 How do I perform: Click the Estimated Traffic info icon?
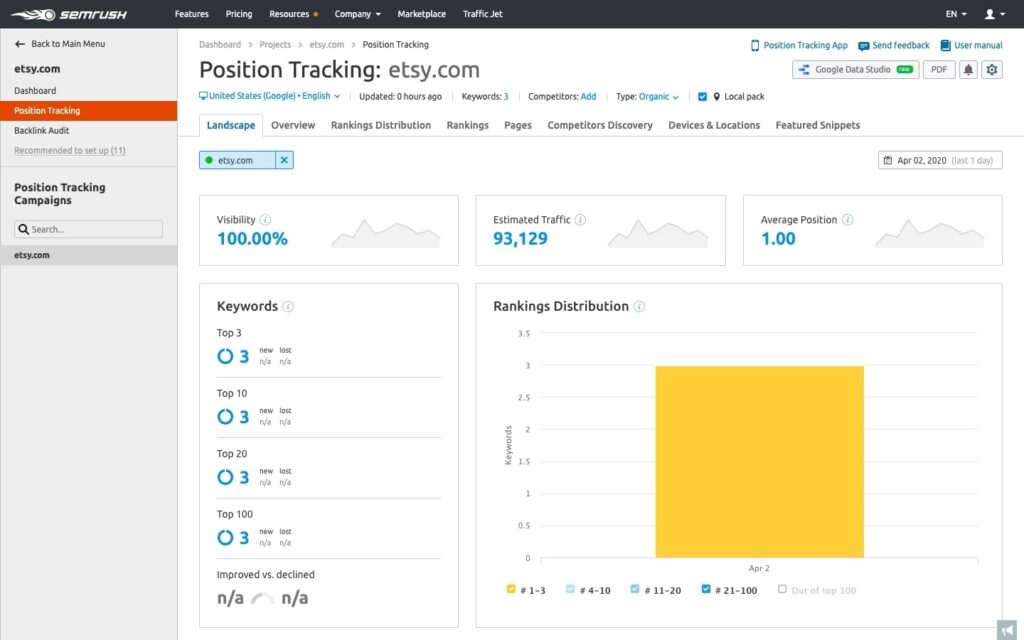(580, 220)
